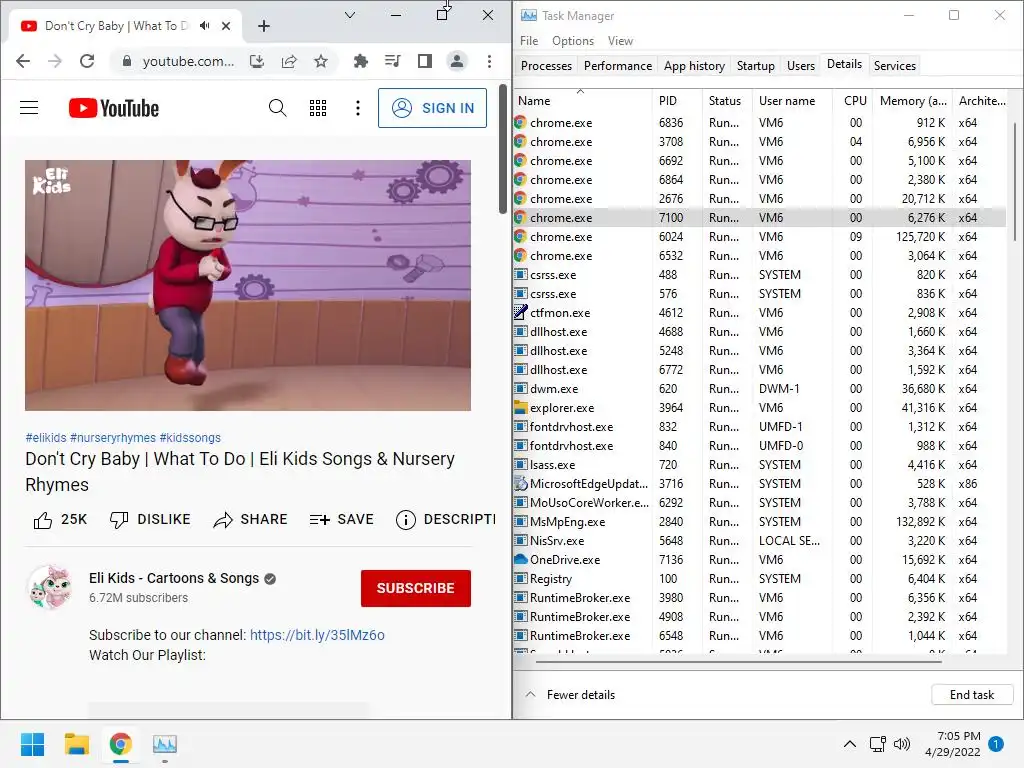Switch to Startup tab

tap(756, 65)
